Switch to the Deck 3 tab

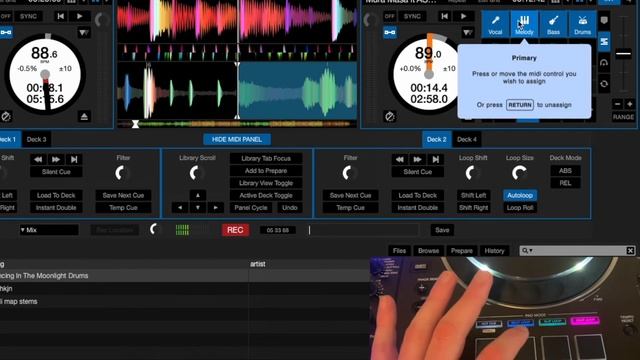coord(36,140)
